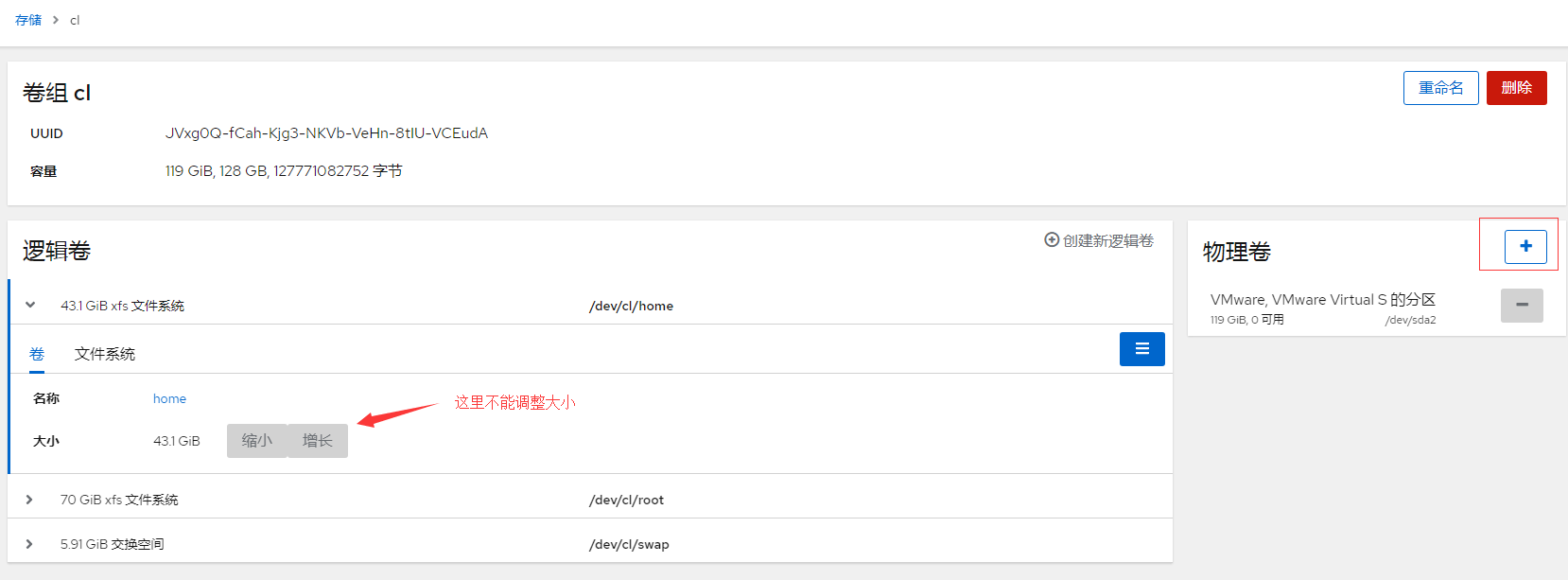Screen dimensions: 1568x580
Task: Click the 缩小 shrink button
Action: coord(257,441)
